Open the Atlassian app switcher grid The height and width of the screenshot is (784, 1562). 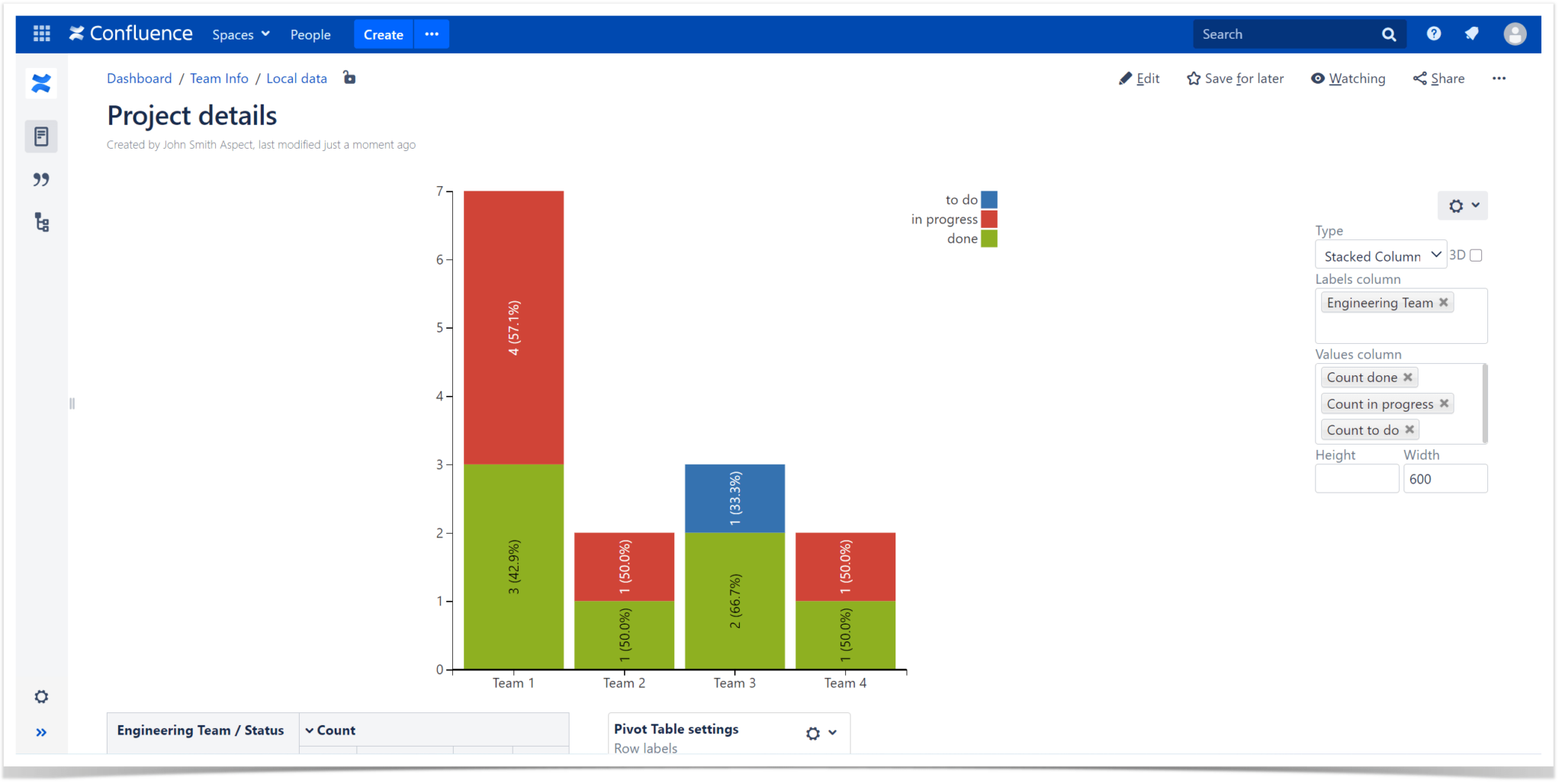(x=41, y=34)
